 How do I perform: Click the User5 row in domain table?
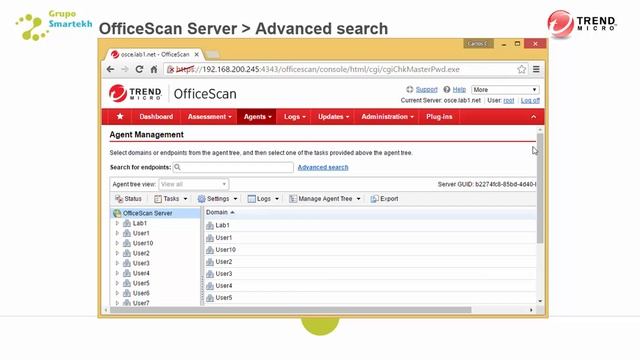pyautogui.click(x=370, y=298)
